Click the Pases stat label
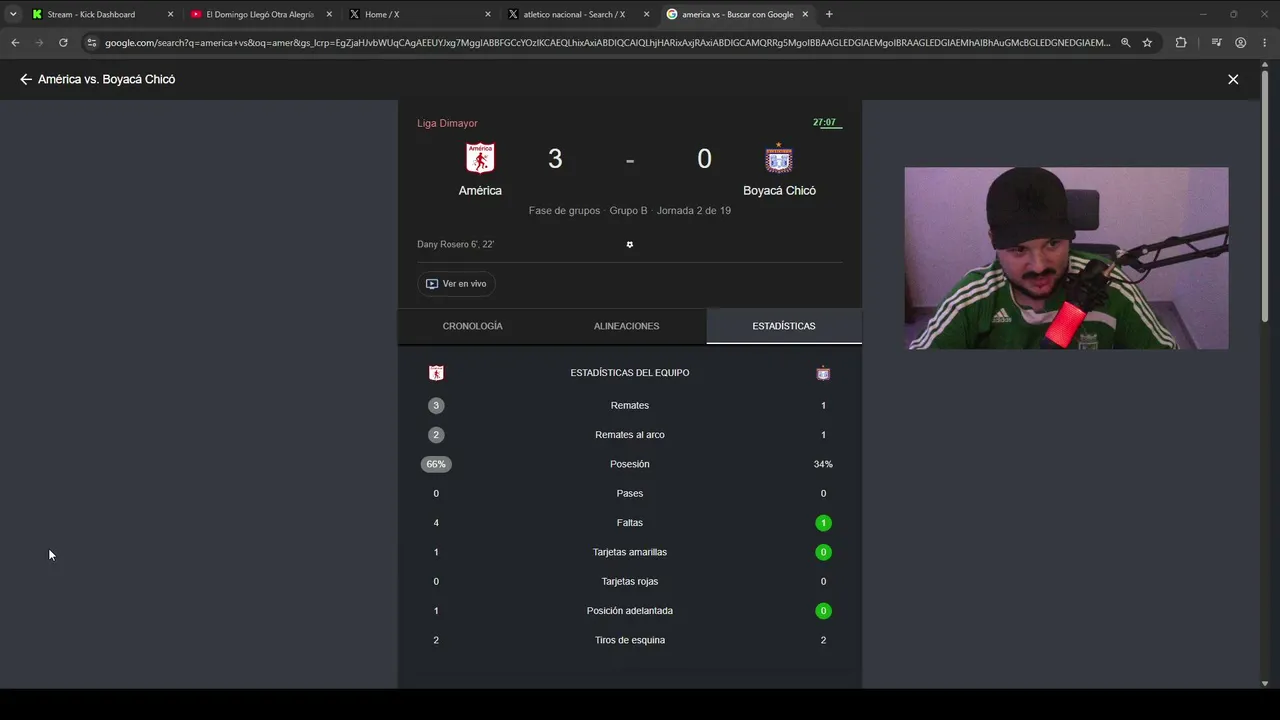This screenshot has width=1280, height=720. coord(630,493)
